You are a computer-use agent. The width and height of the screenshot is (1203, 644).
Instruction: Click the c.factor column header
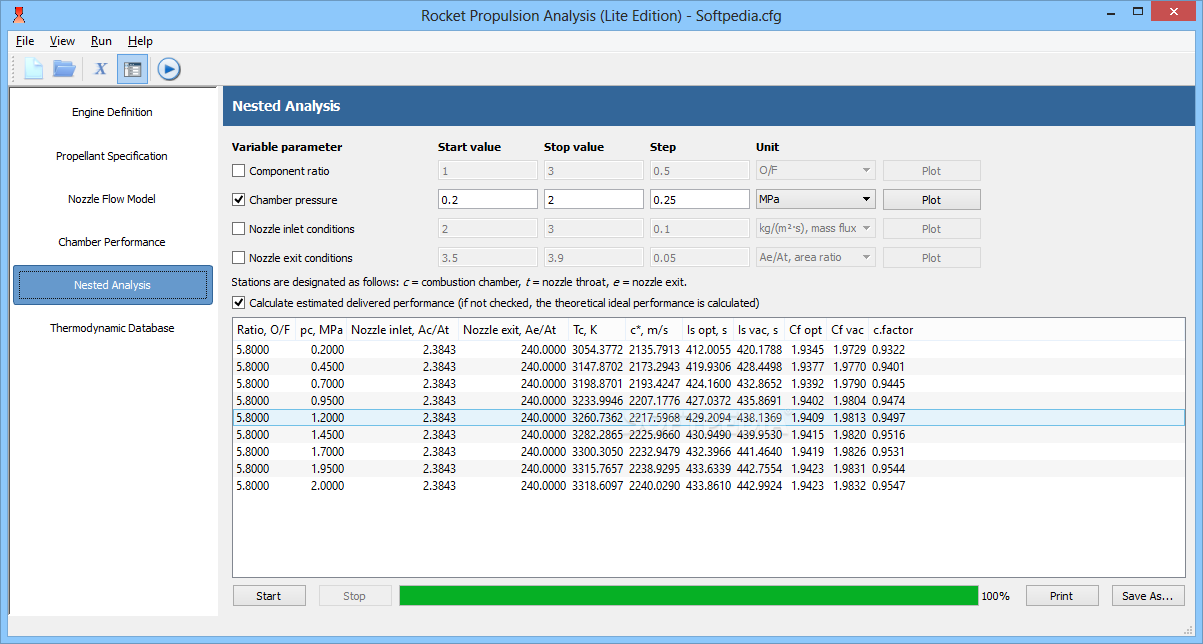click(x=893, y=330)
